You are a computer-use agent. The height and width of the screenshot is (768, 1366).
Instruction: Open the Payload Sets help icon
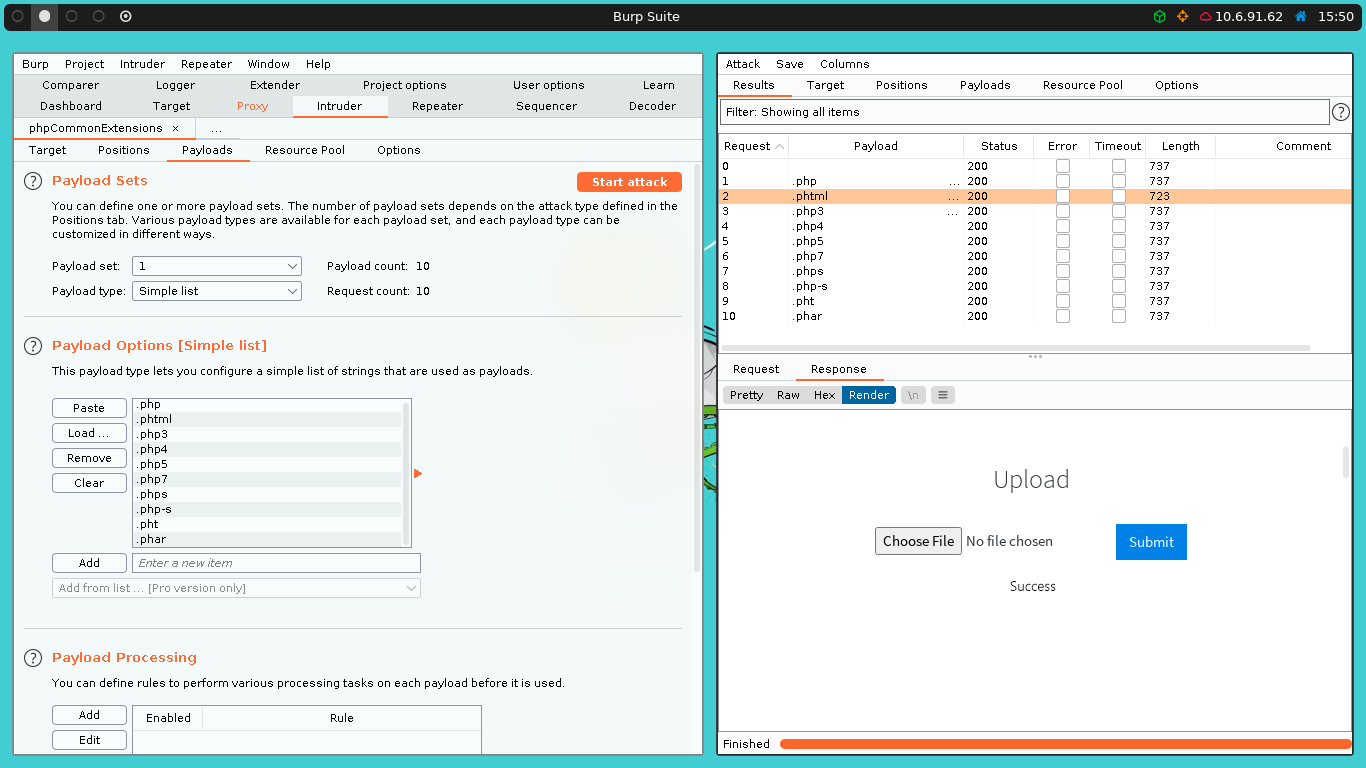(33, 181)
